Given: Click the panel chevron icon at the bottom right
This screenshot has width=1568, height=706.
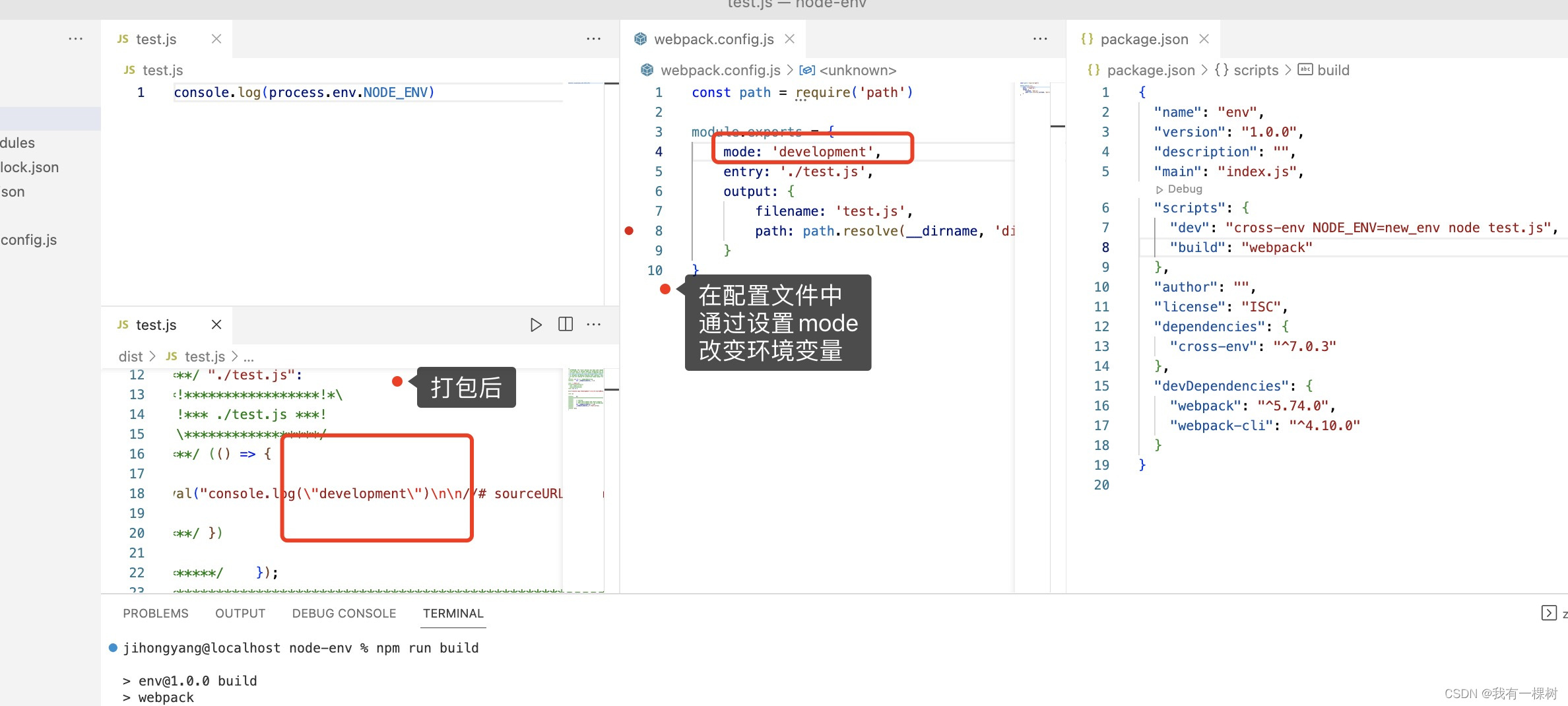Looking at the screenshot, I should [x=1550, y=614].
